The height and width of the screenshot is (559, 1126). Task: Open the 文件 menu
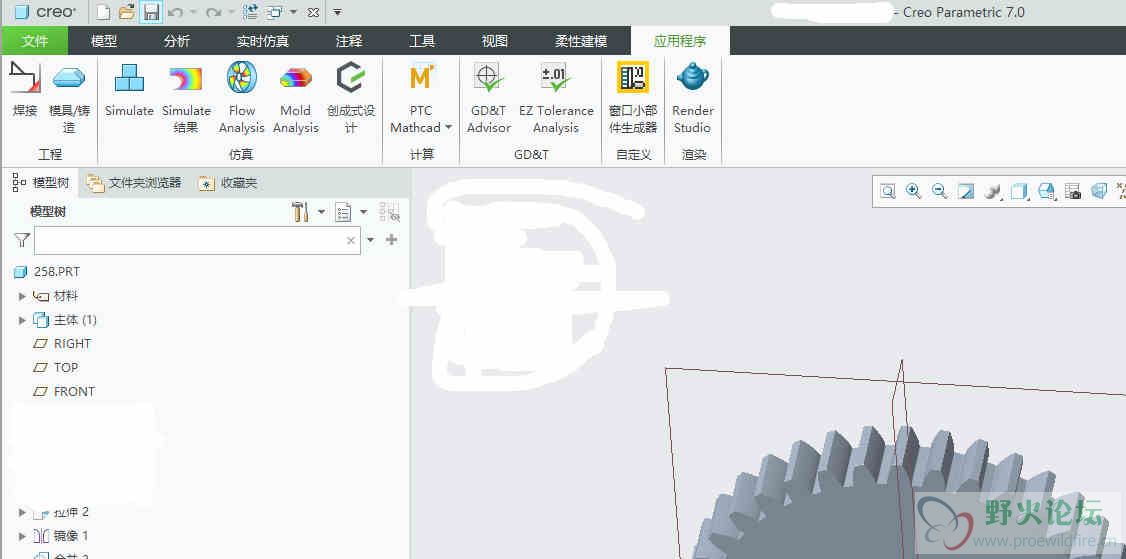pos(34,41)
